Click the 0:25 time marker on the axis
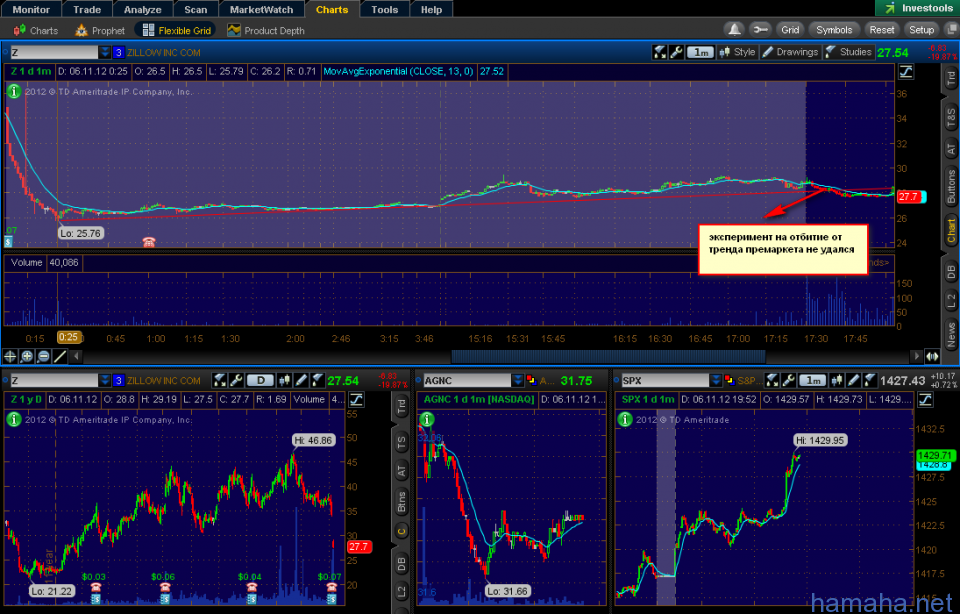 69,337
